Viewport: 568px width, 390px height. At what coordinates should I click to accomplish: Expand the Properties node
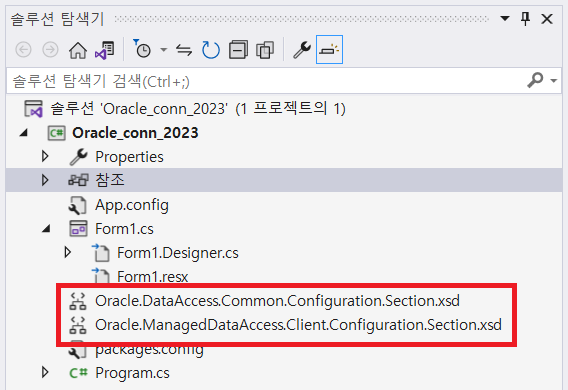click(x=45, y=156)
